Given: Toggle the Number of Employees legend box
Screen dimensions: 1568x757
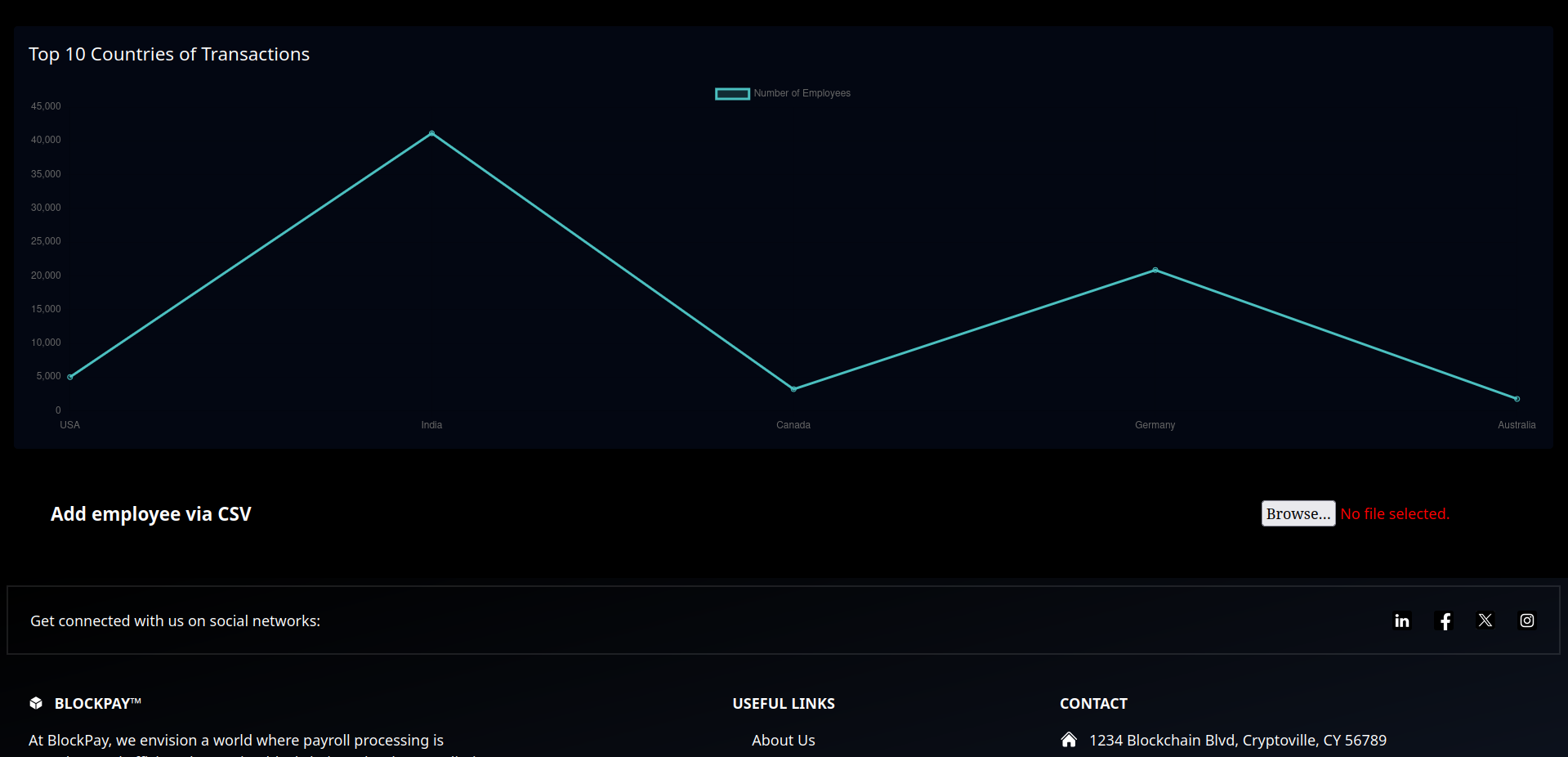Looking at the screenshot, I should (732, 93).
